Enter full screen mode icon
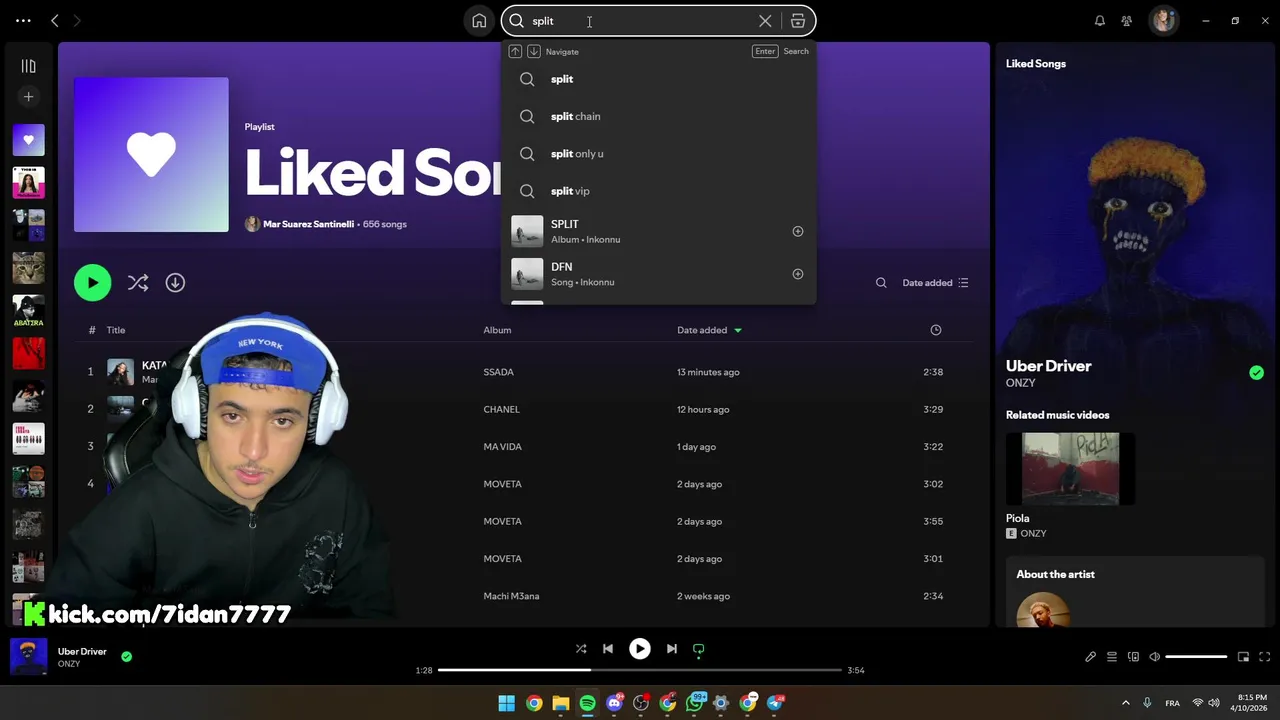This screenshot has width=1280, height=720. click(x=1265, y=657)
